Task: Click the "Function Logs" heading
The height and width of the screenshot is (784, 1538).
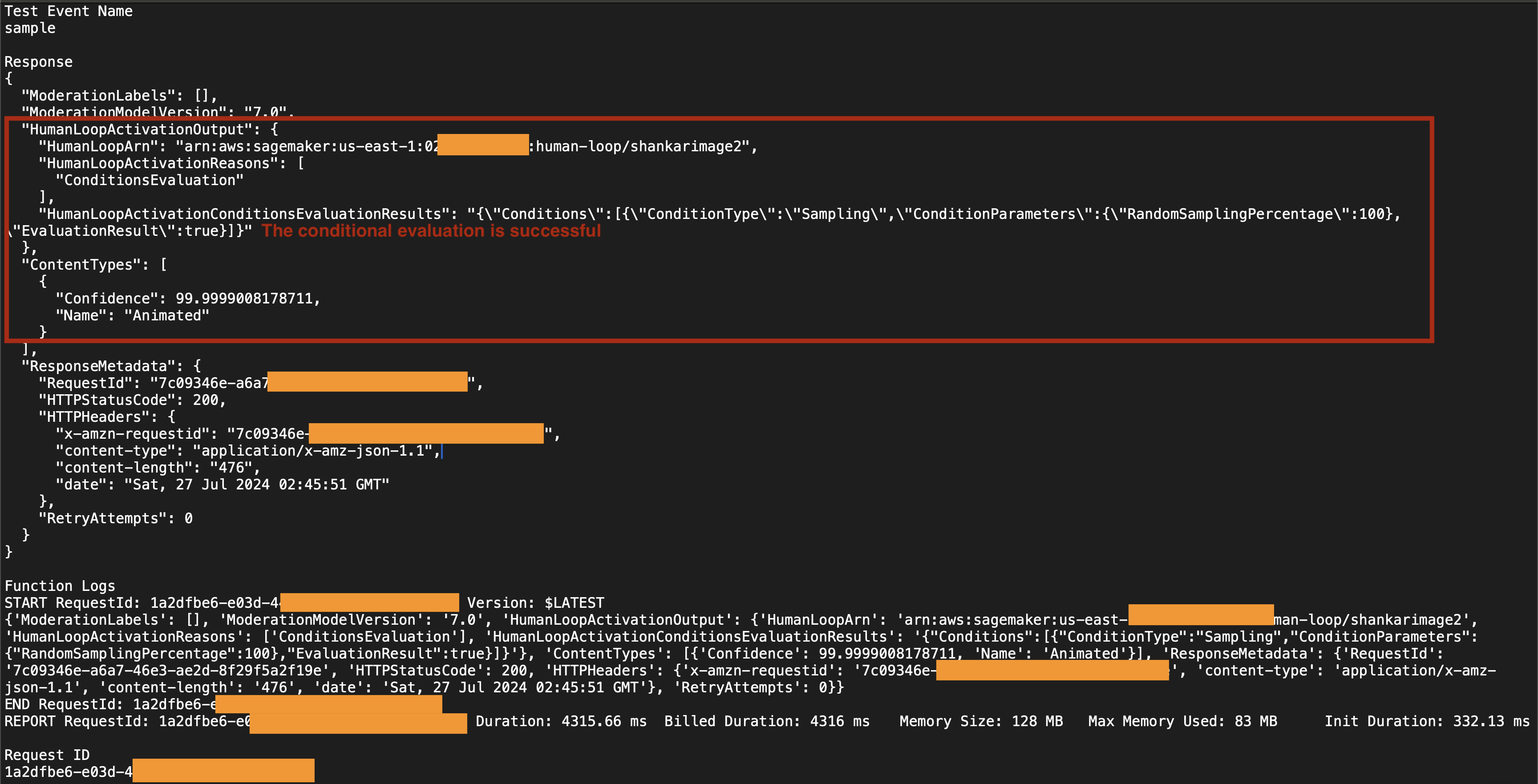Action: click(x=60, y=586)
